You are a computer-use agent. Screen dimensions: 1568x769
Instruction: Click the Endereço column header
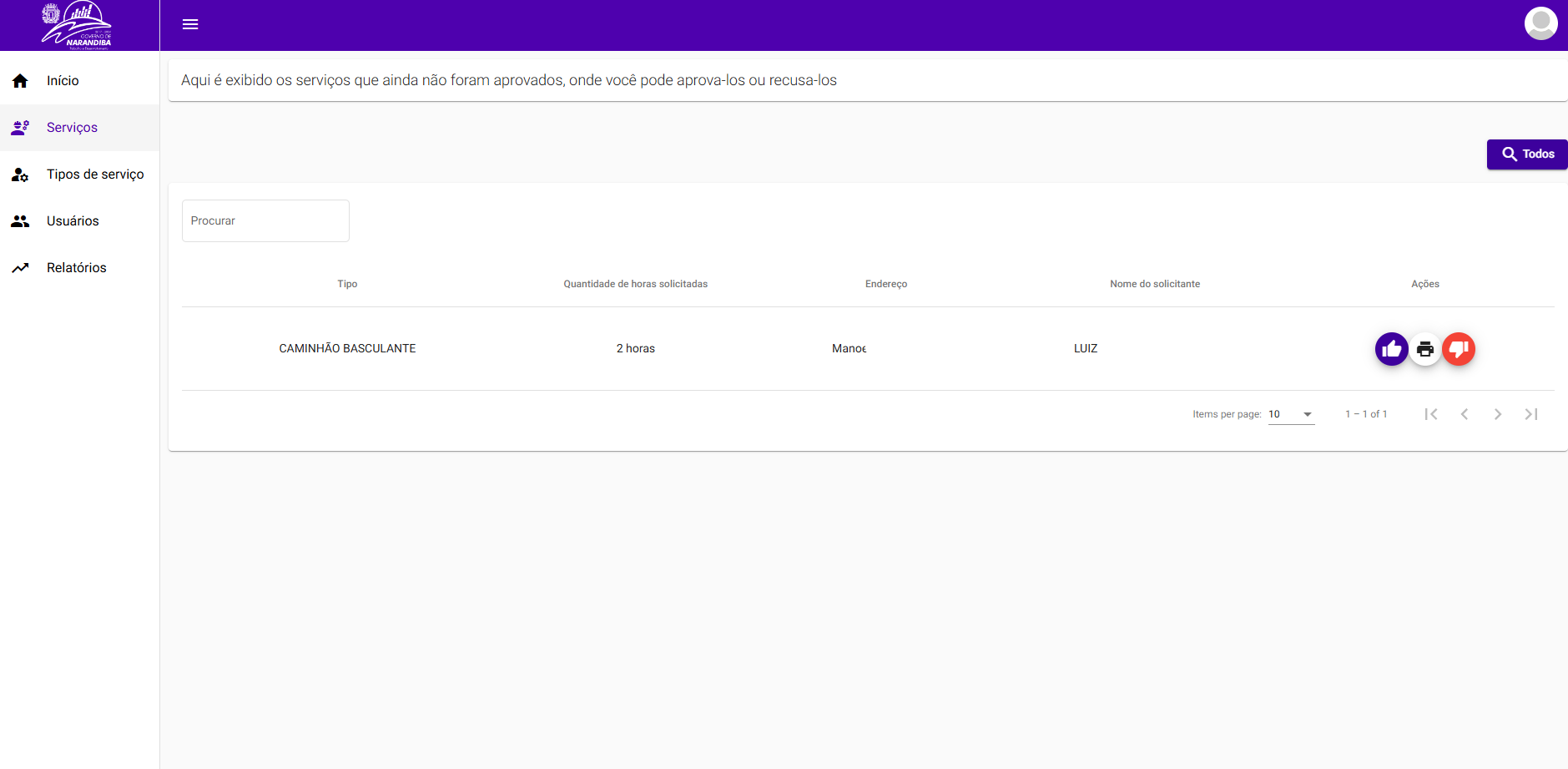tap(886, 284)
